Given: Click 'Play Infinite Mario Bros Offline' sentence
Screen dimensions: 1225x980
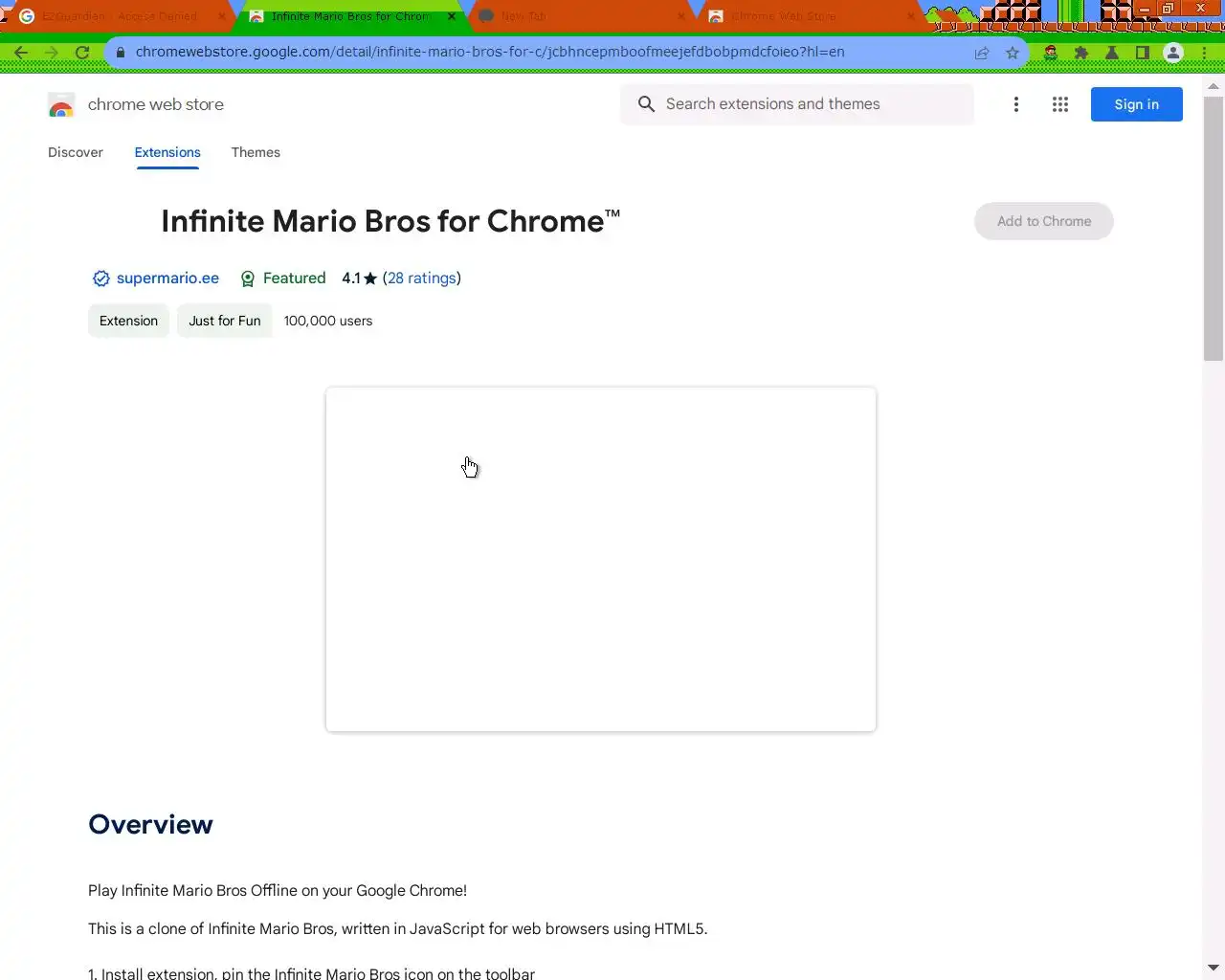Looking at the screenshot, I should (x=278, y=891).
